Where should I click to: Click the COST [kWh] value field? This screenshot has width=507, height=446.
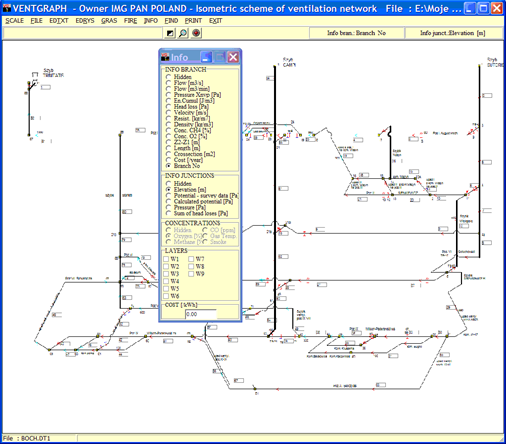pos(201,314)
